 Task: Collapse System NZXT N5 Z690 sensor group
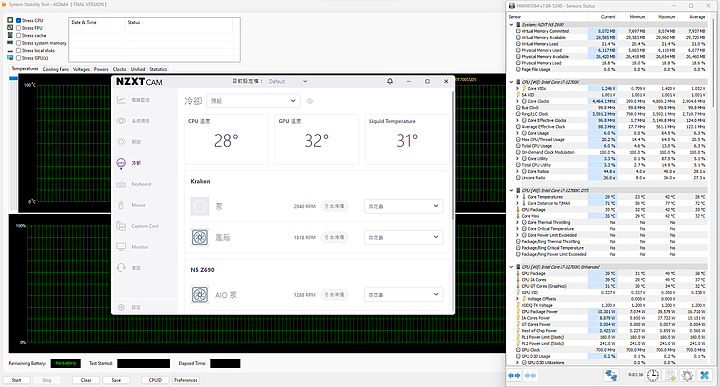coord(512,25)
